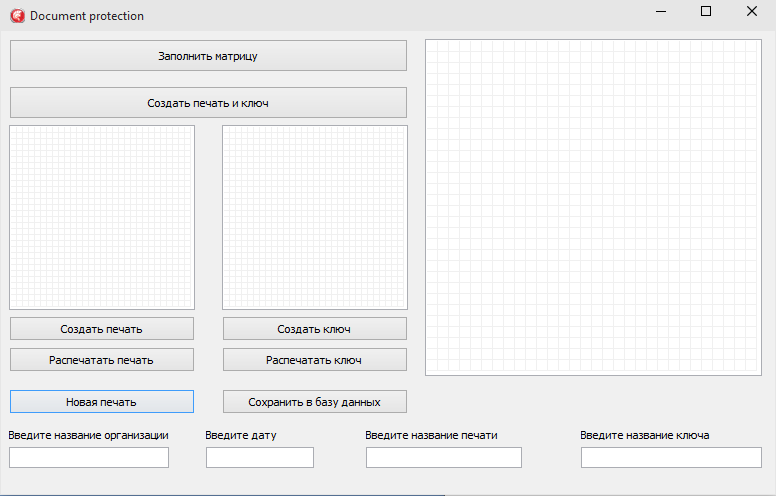Click the 'Новая печать' button
The height and width of the screenshot is (496, 776).
click(102, 401)
